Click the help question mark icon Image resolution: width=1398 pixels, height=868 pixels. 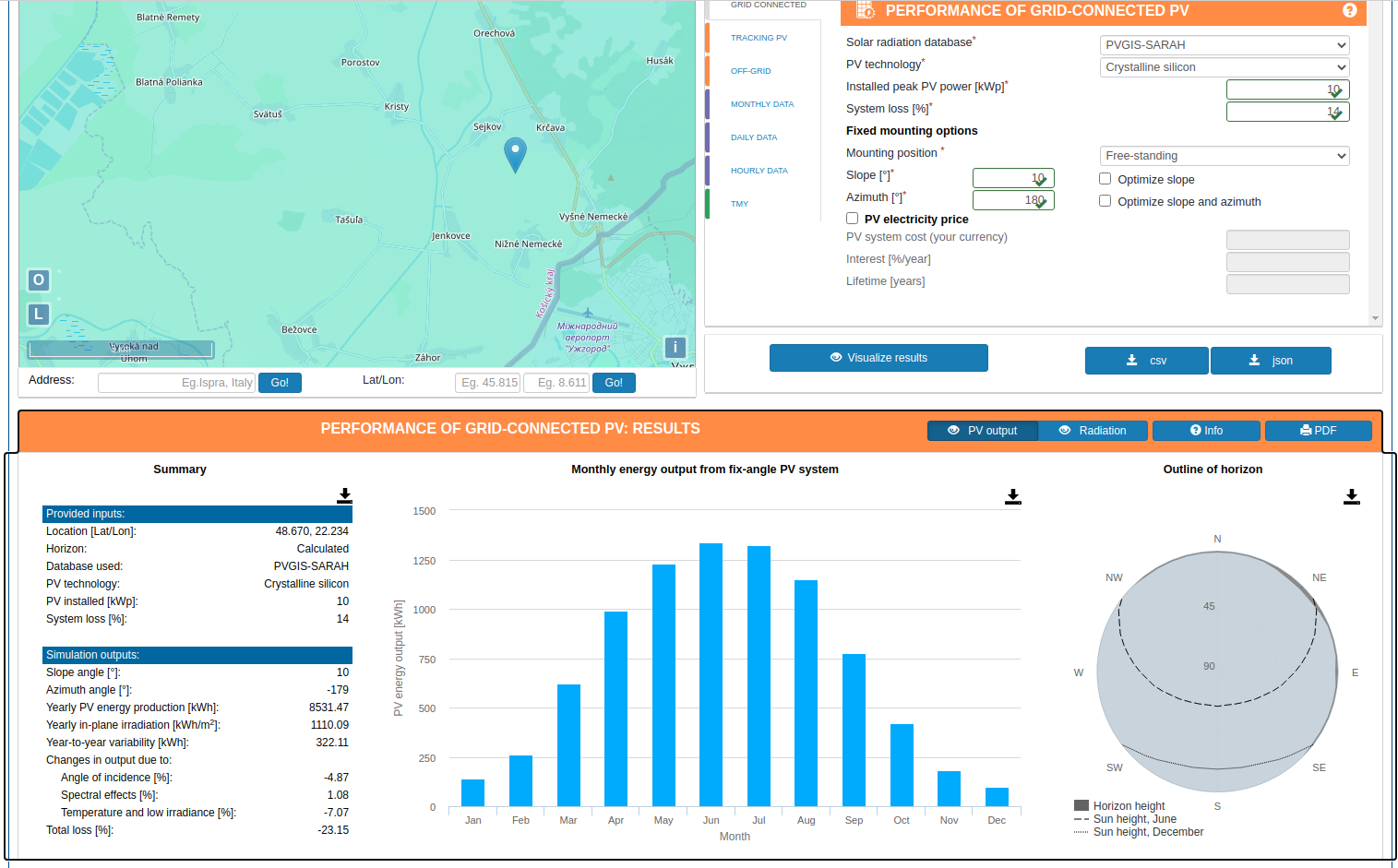(1349, 11)
